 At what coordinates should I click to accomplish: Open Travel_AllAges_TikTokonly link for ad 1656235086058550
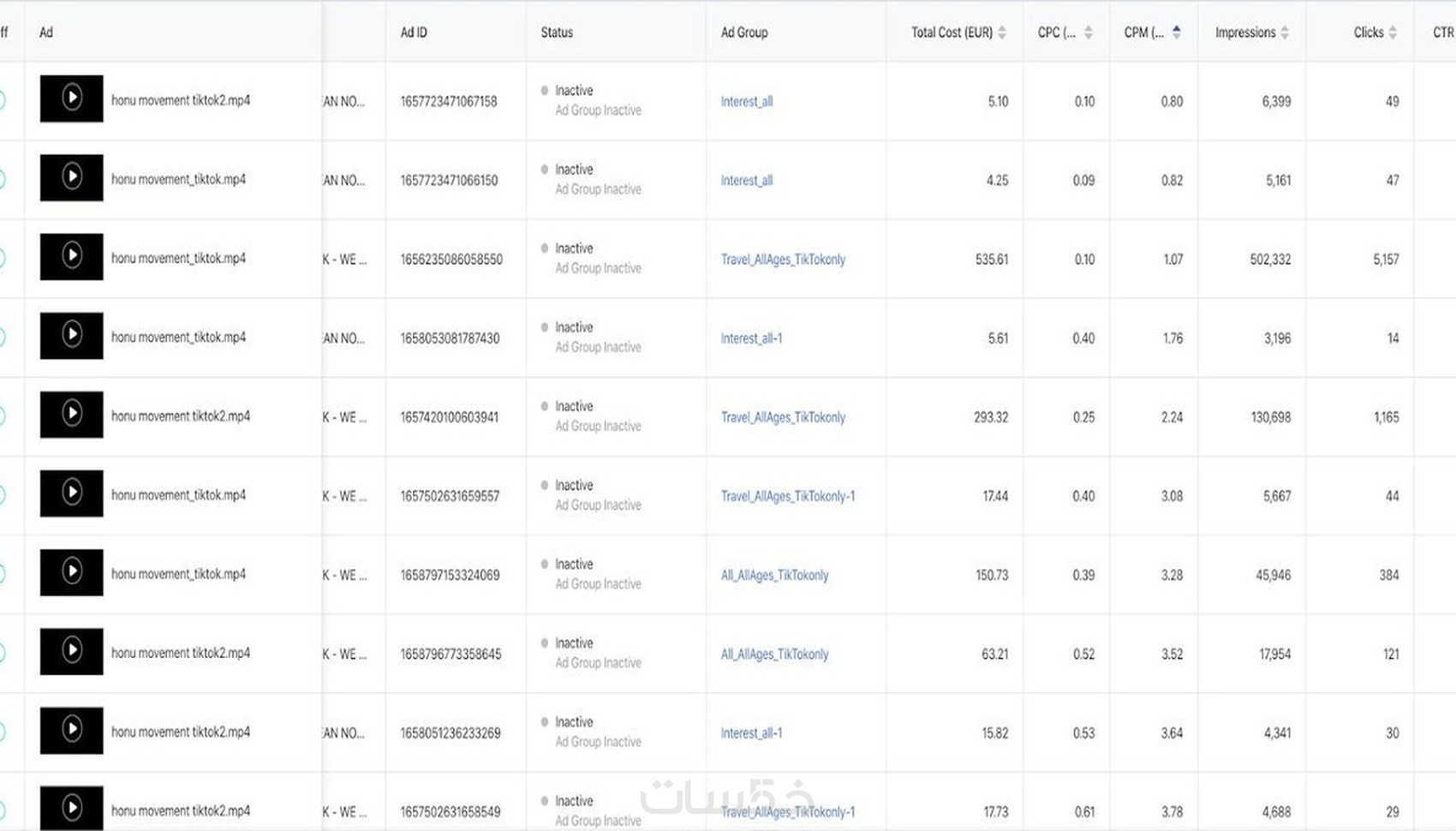pos(783,260)
